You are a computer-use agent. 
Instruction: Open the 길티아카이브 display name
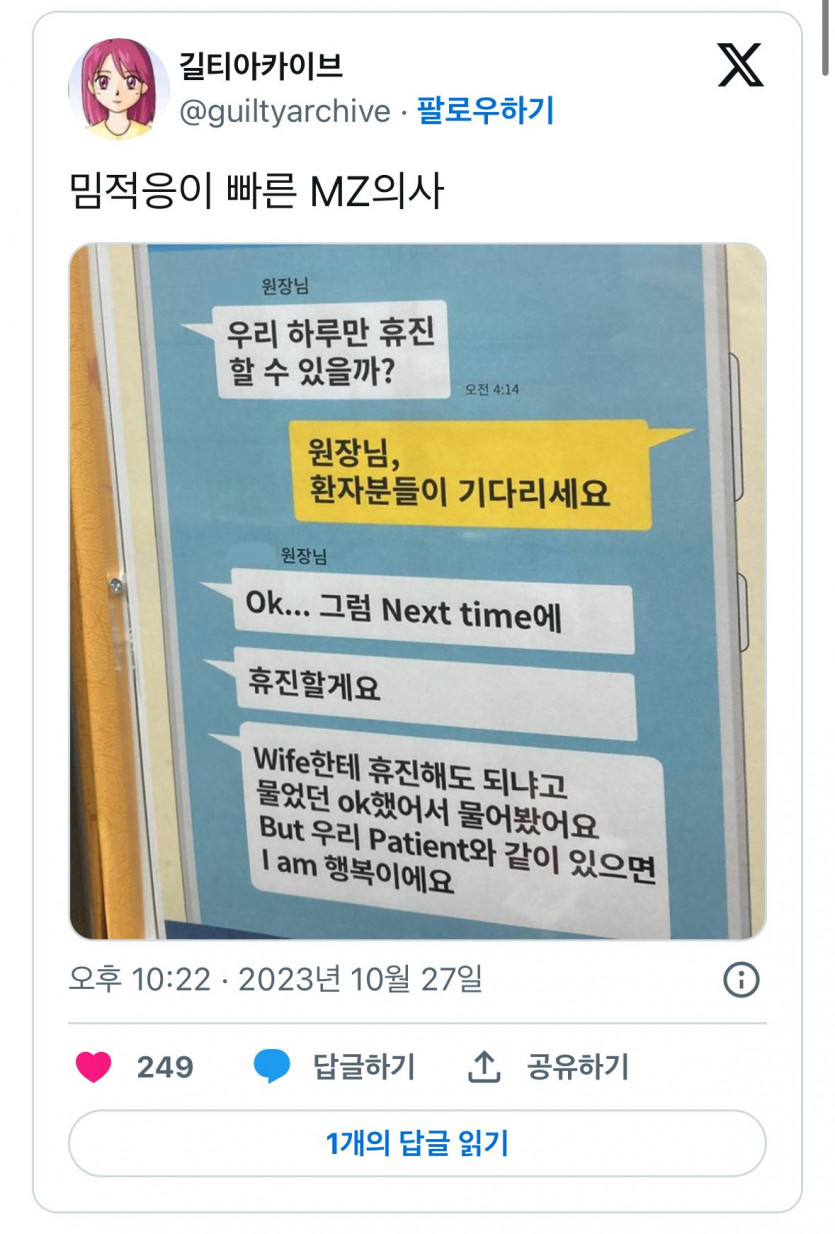(x=260, y=66)
